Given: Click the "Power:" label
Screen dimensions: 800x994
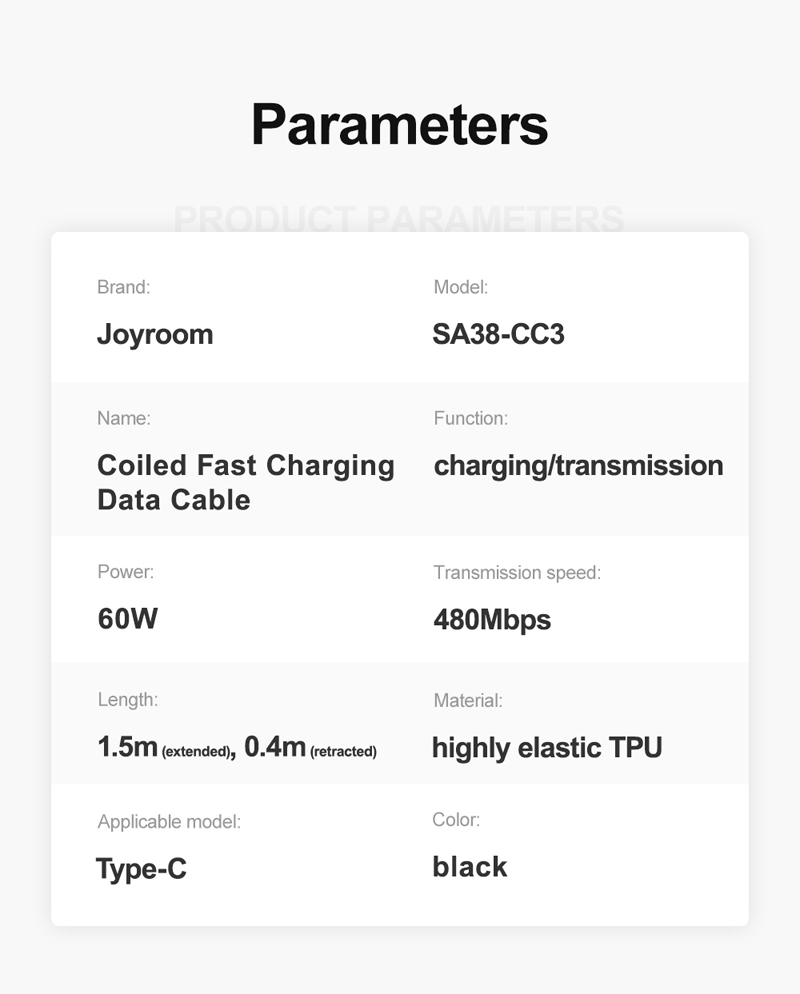Looking at the screenshot, I should pyautogui.click(x=126, y=573).
